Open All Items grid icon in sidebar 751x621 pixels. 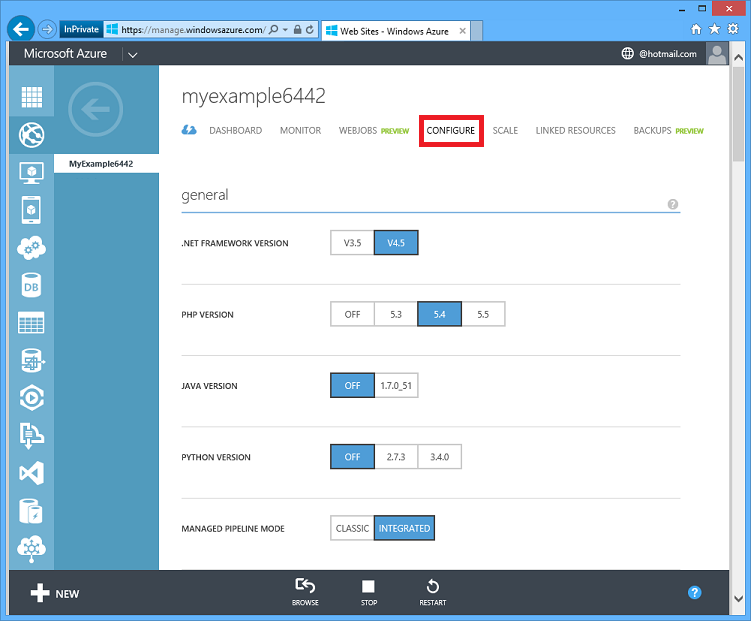pyautogui.click(x=32, y=97)
